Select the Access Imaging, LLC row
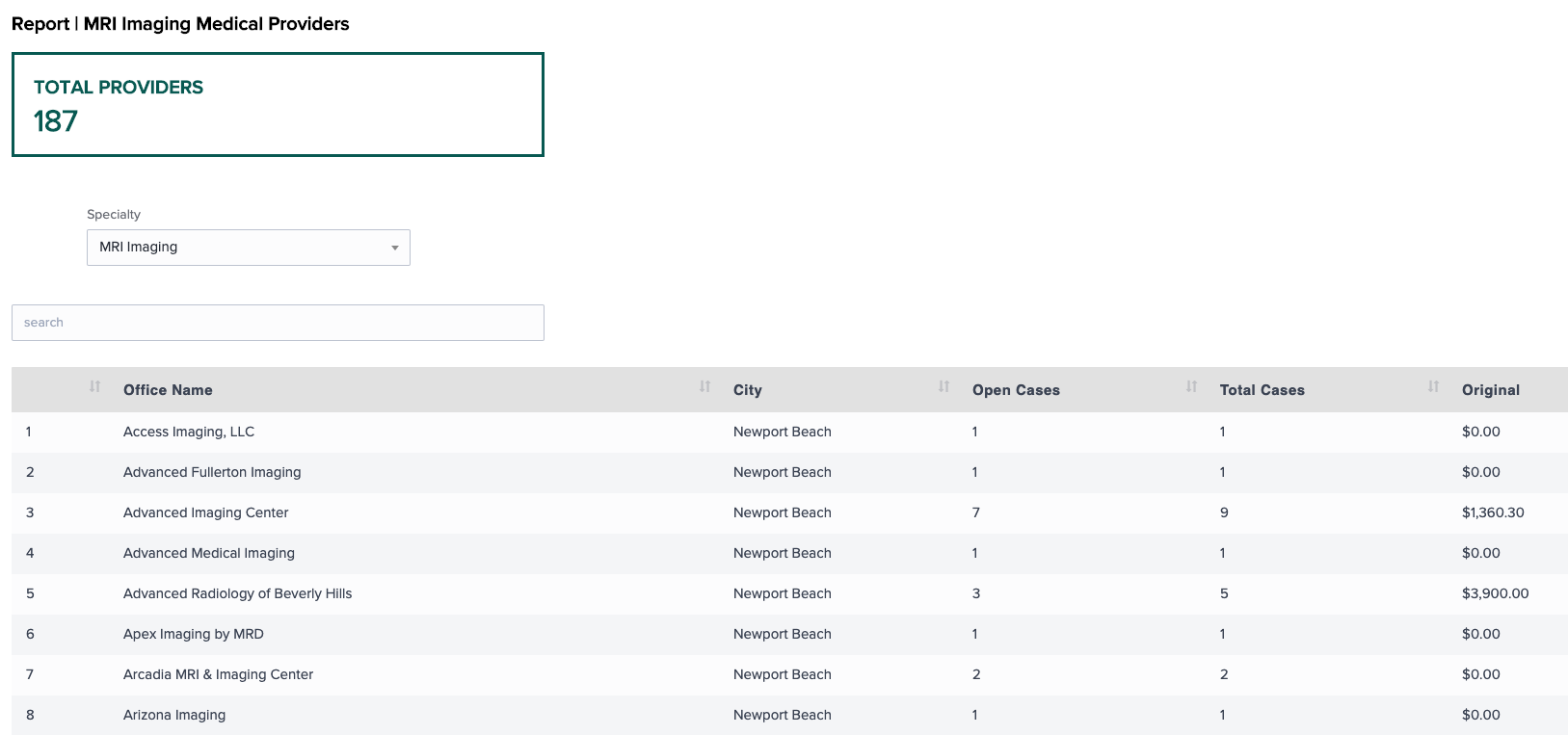Viewport: 1568px width, 735px height. 189,432
